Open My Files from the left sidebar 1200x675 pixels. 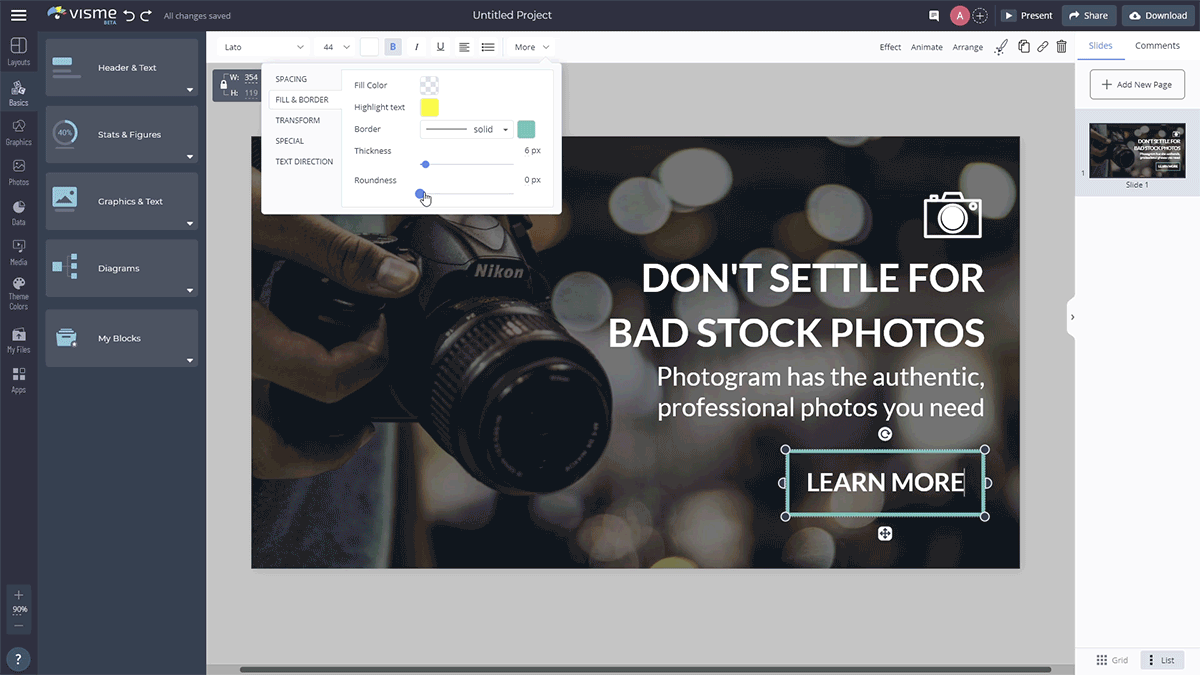(18, 334)
